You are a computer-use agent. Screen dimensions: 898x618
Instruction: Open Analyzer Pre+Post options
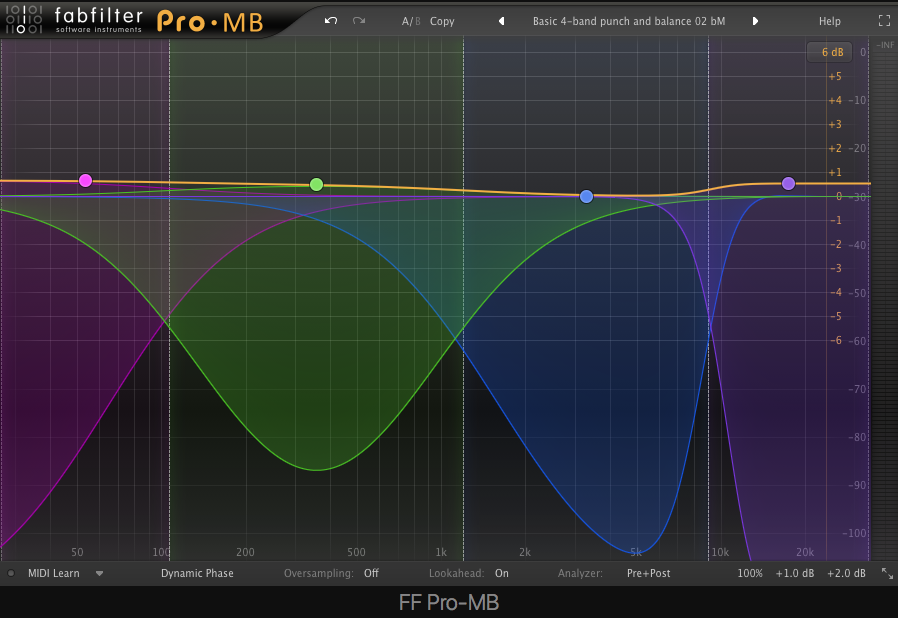coord(648,573)
